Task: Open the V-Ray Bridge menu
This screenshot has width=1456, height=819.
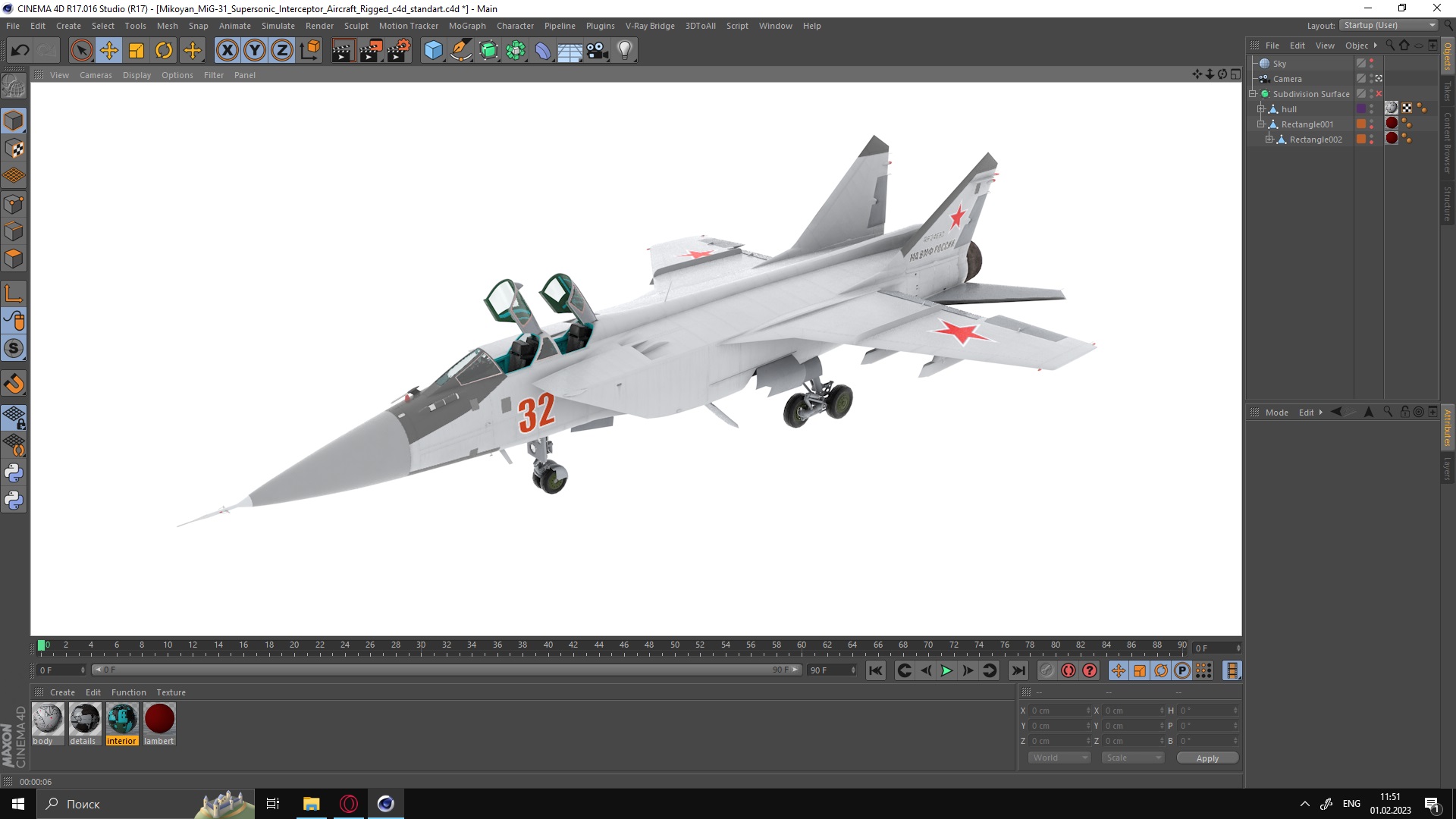Action: tap(650, 26)
